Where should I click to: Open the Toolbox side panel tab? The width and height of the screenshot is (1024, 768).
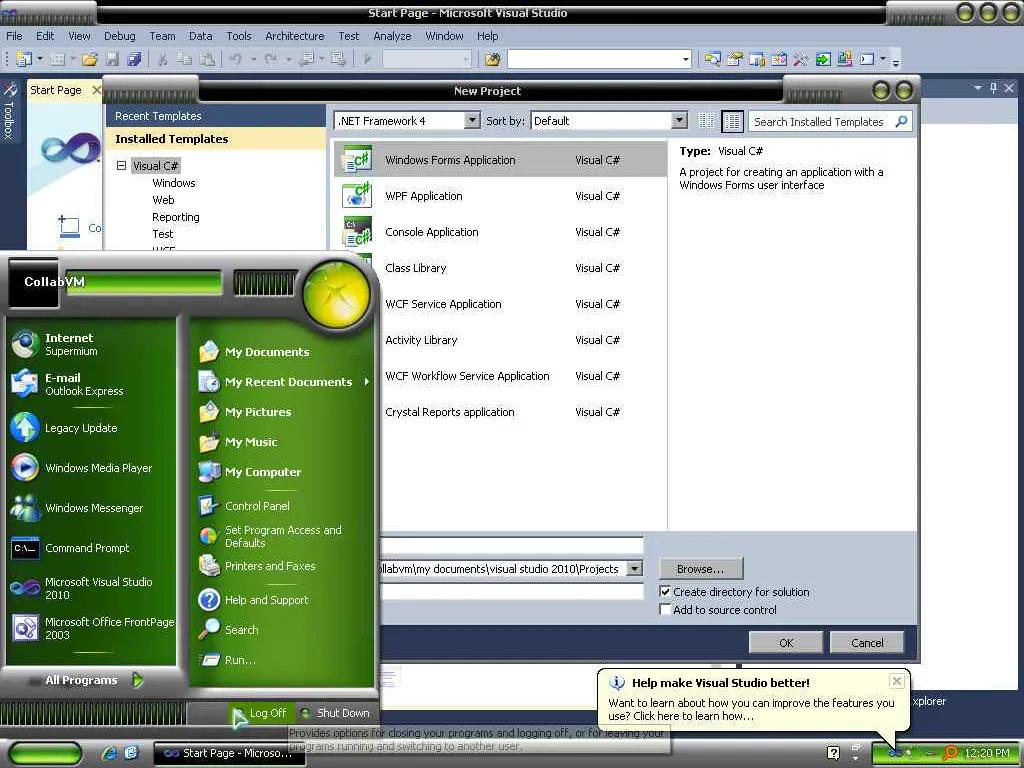click(x=9, y=110)
